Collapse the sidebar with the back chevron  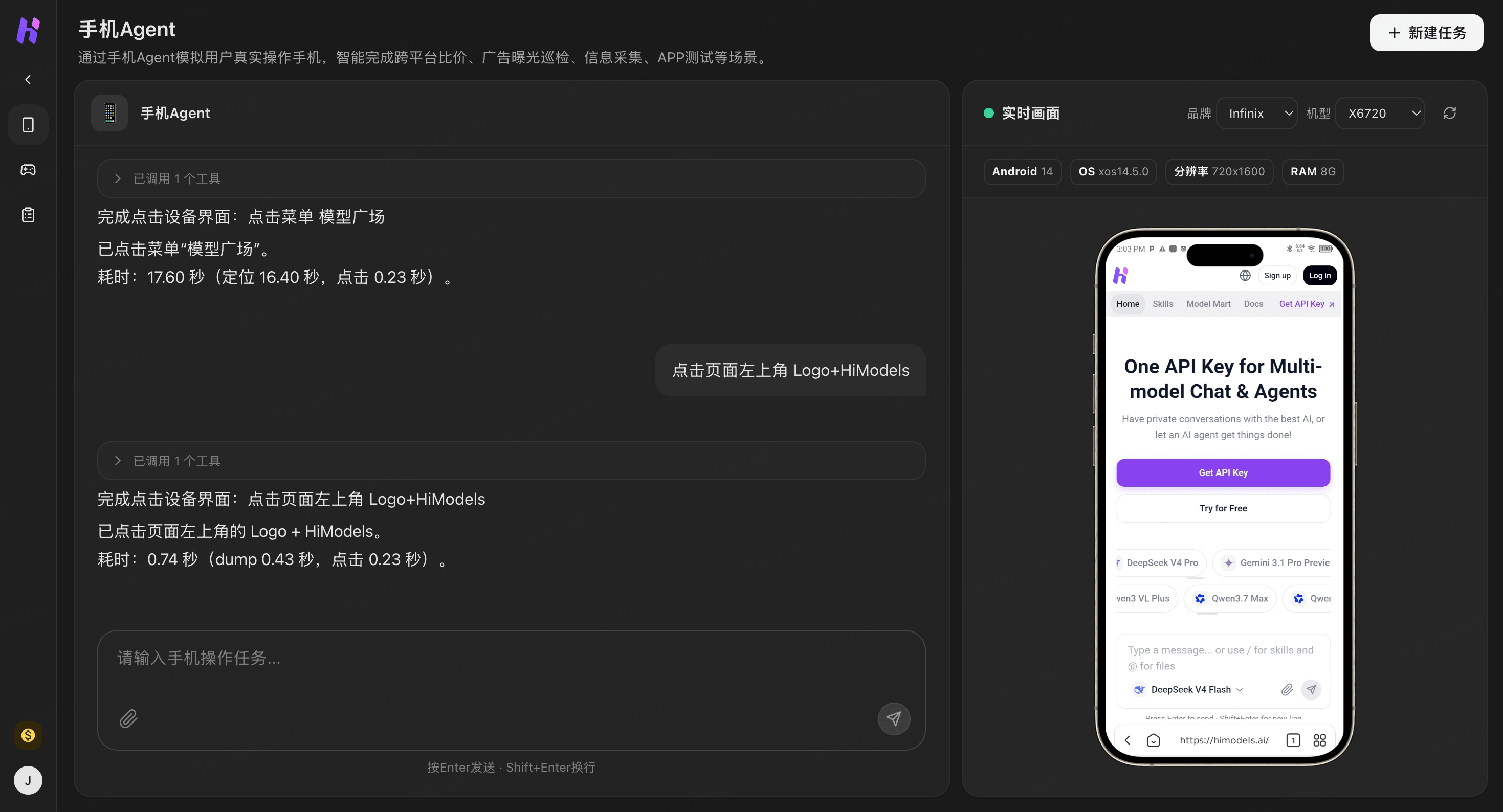pyautogui.click(x=28, y=79)
